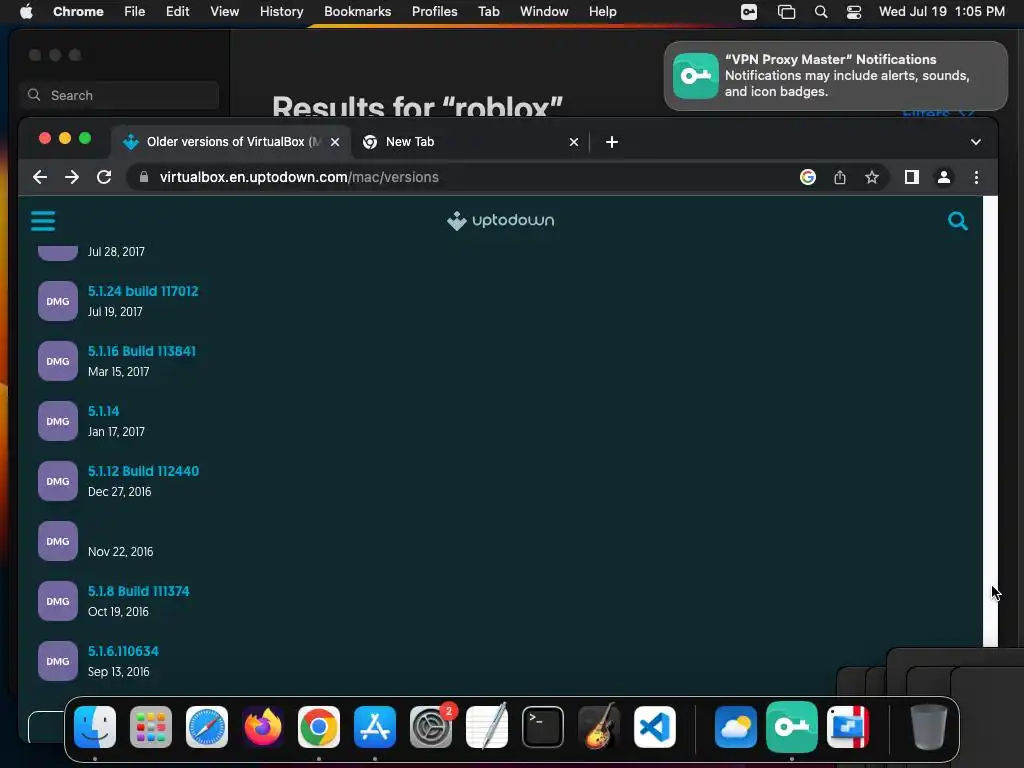Open a new tab with plus button
Viewport: 1024px width, 768px height.
coord(612,142)
